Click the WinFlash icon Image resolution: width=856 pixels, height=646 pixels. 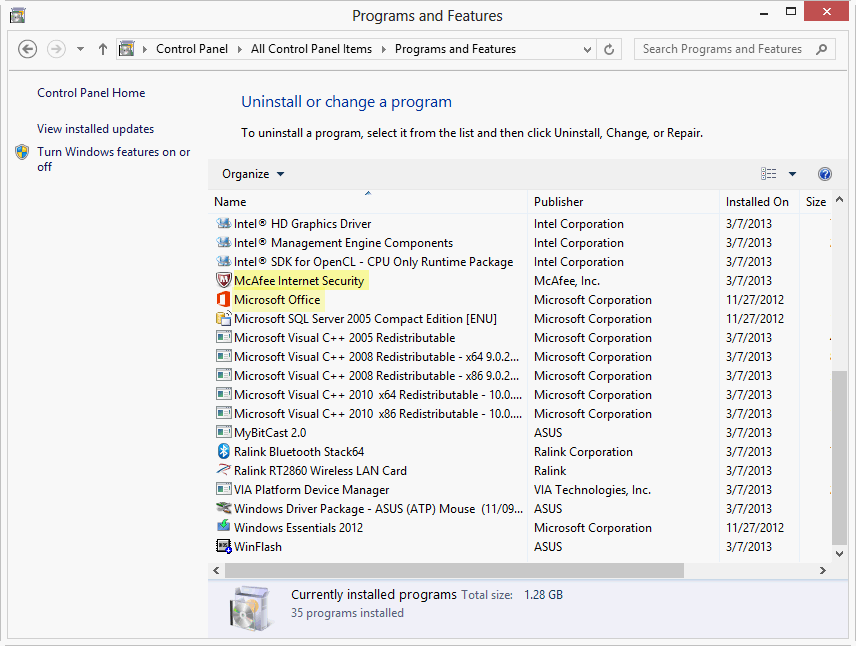(224, 546)
